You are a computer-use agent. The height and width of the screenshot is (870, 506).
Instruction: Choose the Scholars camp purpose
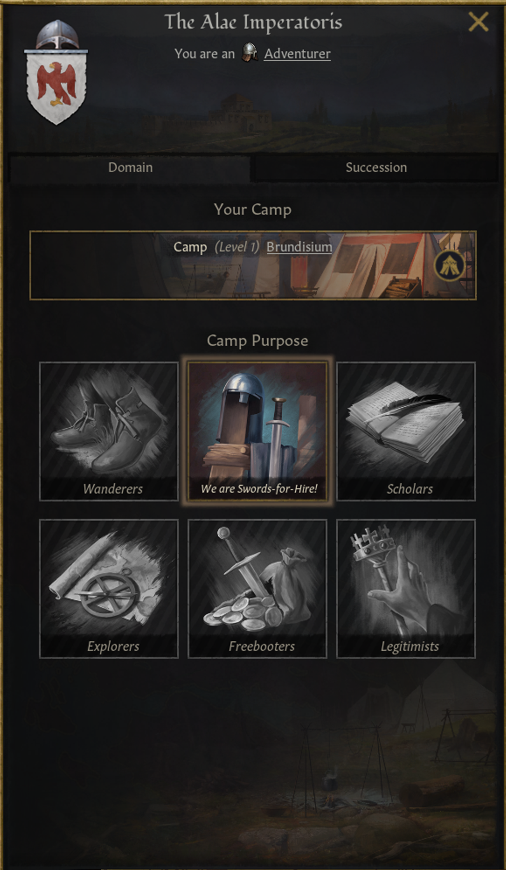pos(406,431)
